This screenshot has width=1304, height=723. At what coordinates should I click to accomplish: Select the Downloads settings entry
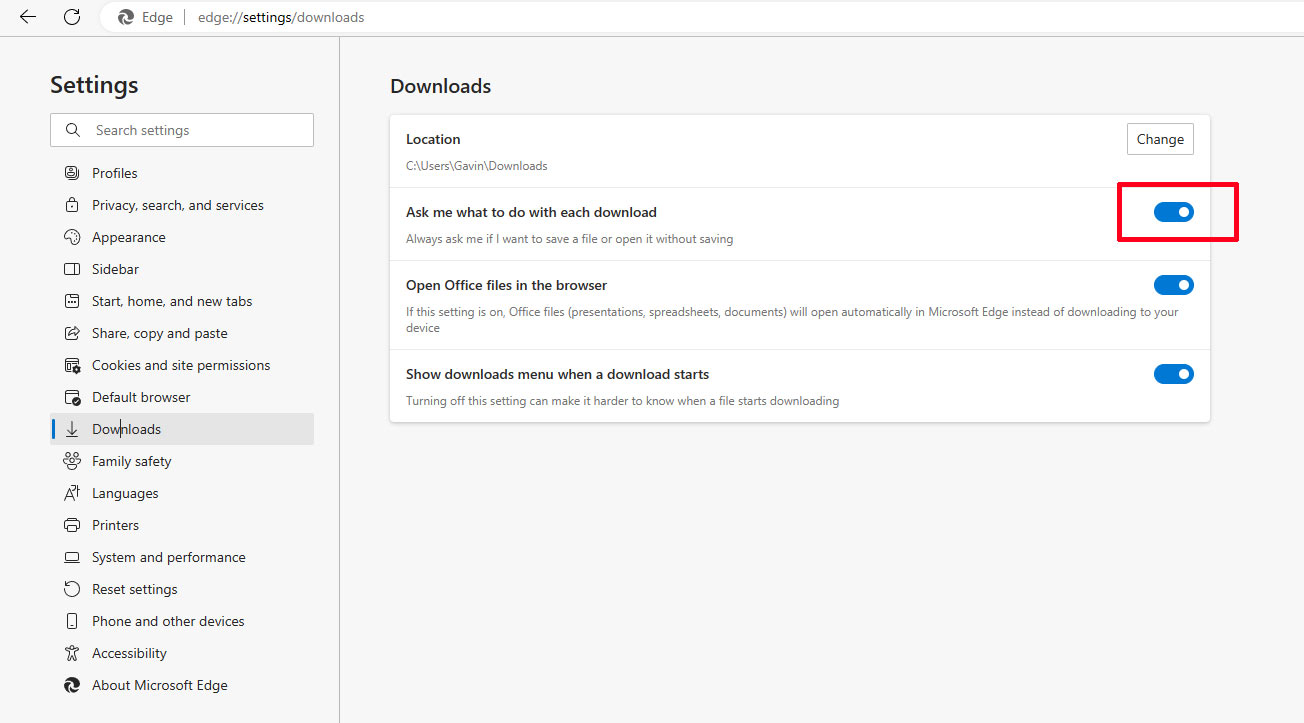[182, 429]
